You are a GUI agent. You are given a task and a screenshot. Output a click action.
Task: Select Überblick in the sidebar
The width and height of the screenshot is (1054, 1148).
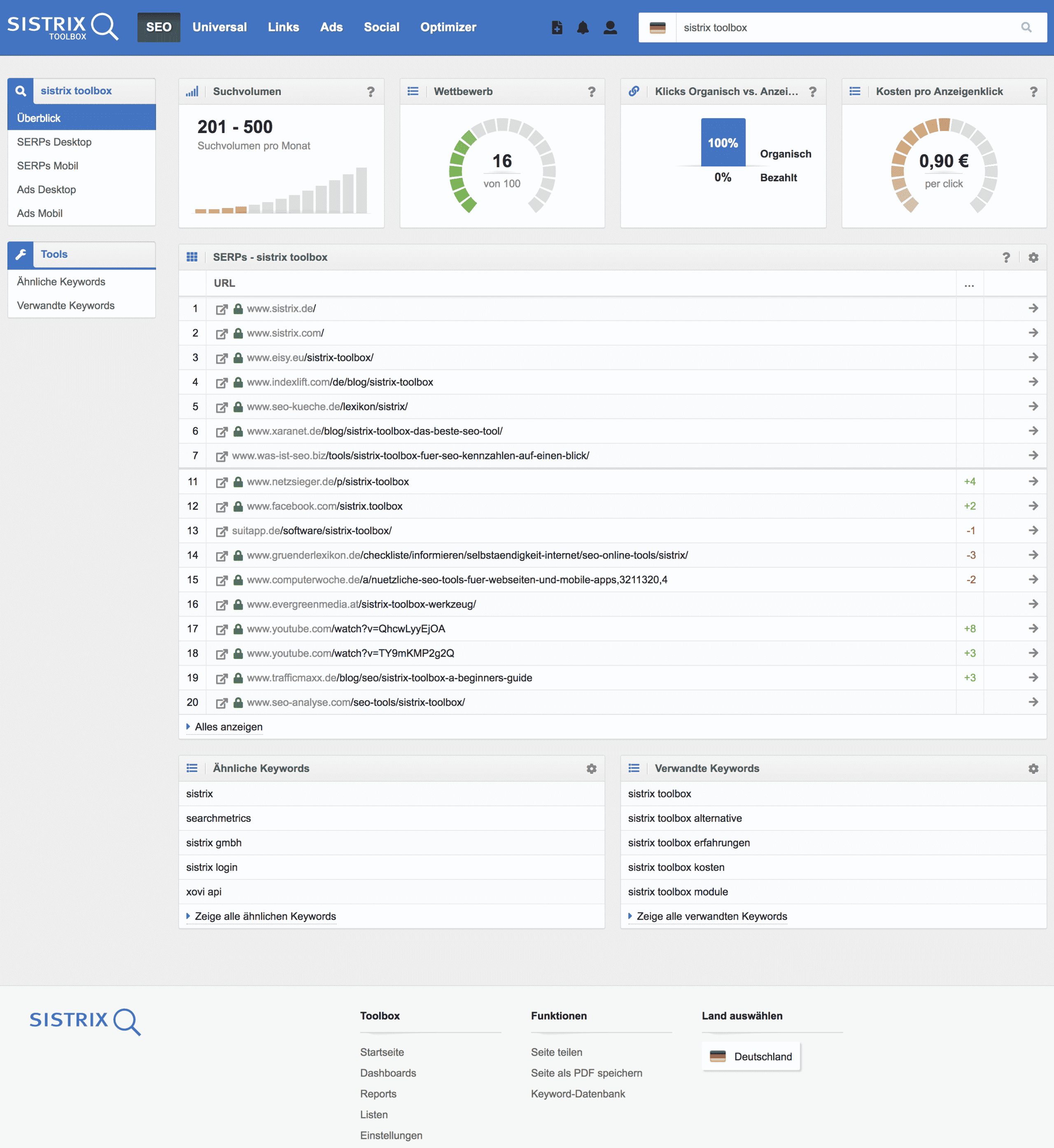tap(82, 118)
